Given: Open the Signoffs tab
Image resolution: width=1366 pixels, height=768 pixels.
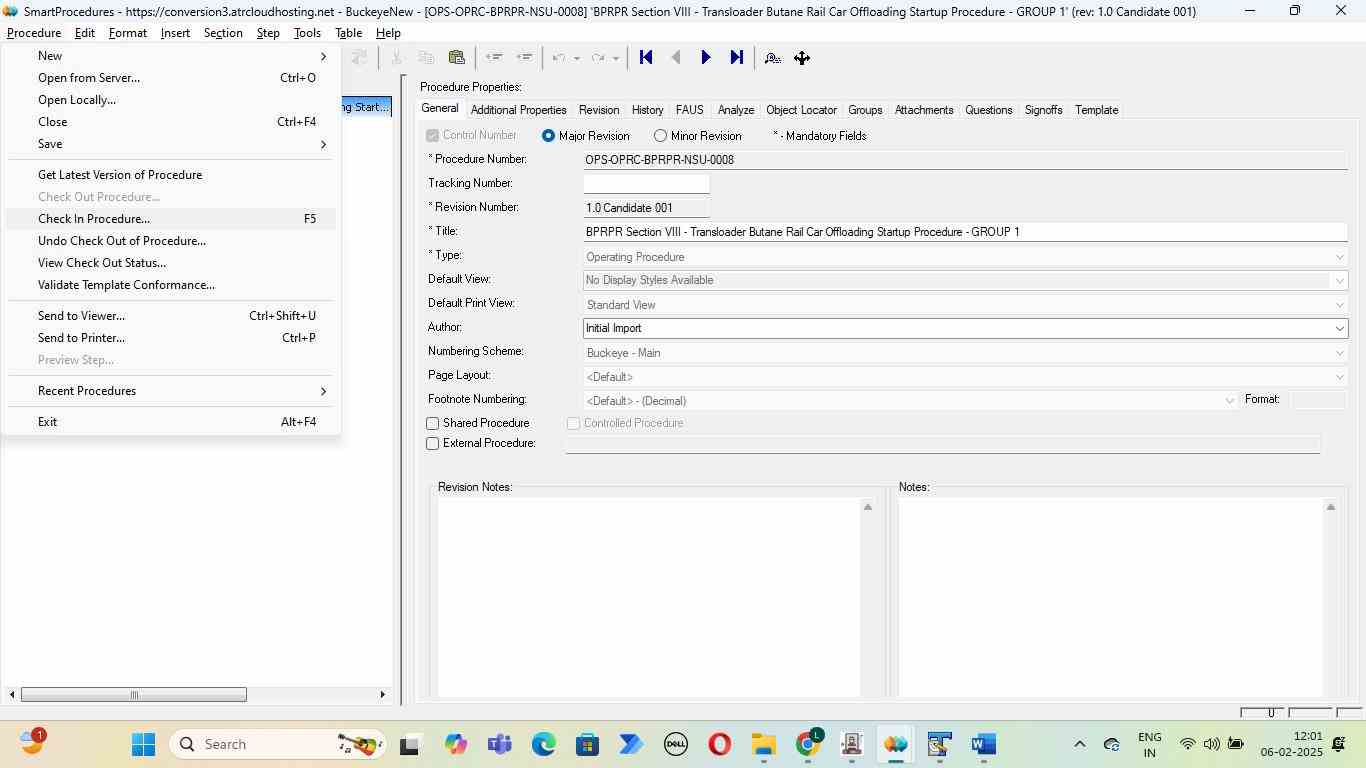Looking at the screenshot, I should click(1043, 110).
